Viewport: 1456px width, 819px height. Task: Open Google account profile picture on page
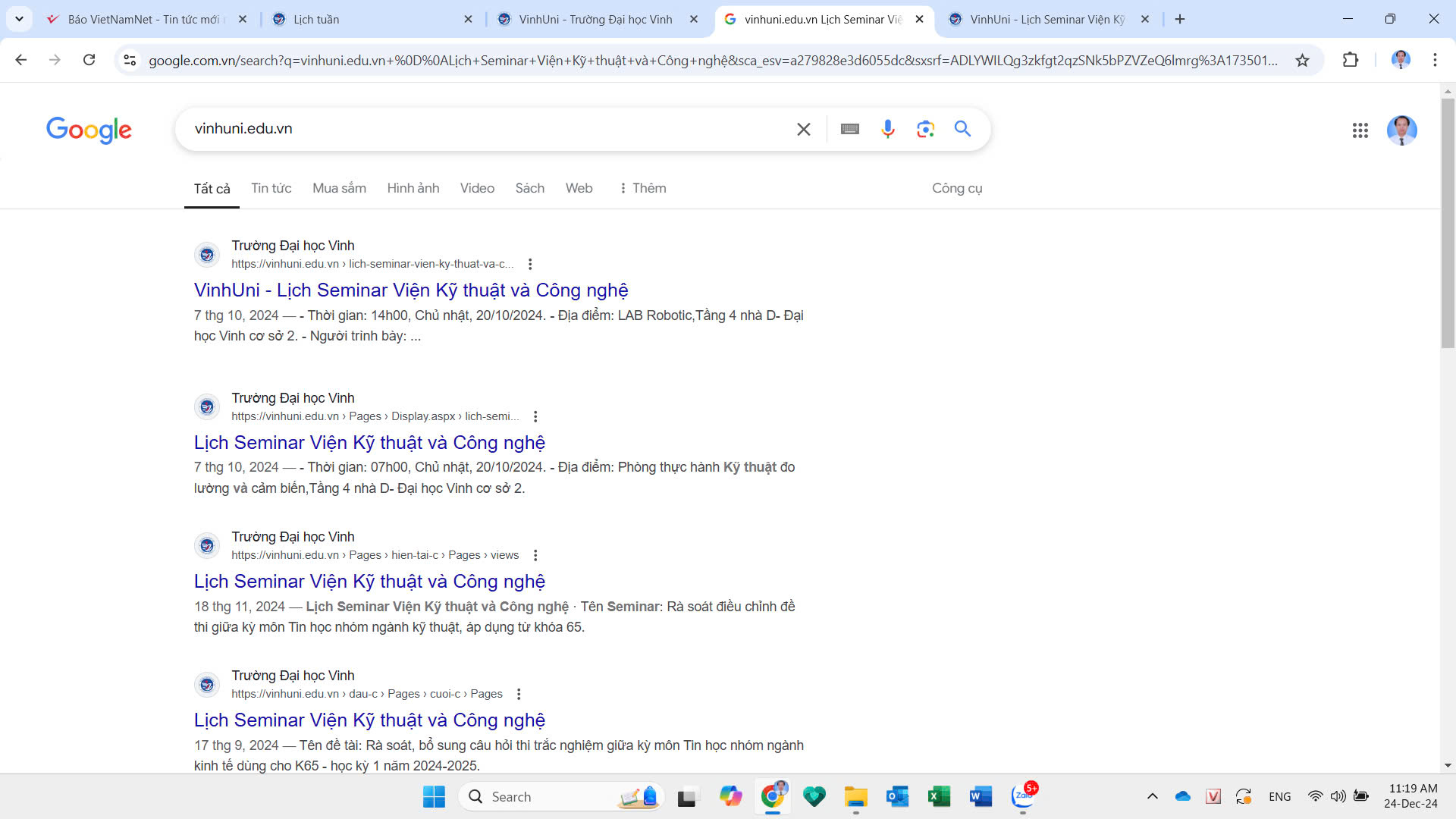click(x=1401, y=130)
